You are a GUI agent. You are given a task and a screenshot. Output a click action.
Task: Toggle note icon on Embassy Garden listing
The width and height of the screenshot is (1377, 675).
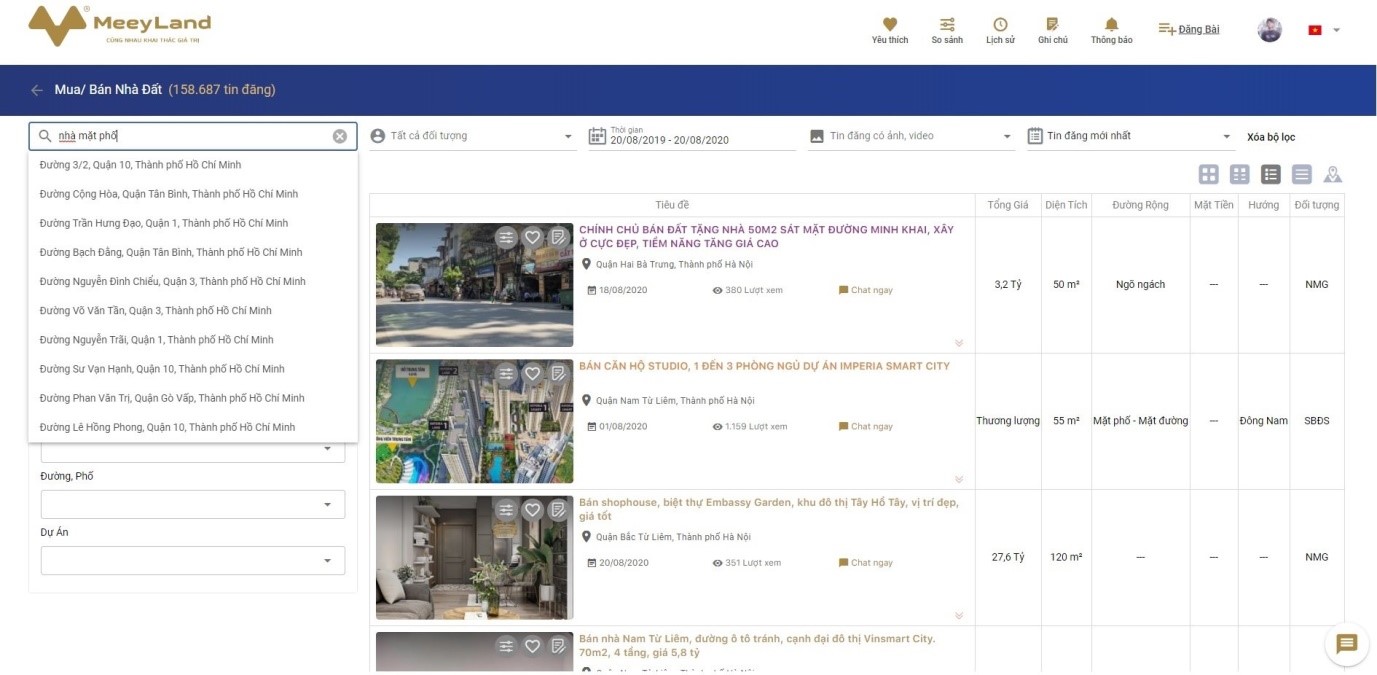(x=558, y=510)
